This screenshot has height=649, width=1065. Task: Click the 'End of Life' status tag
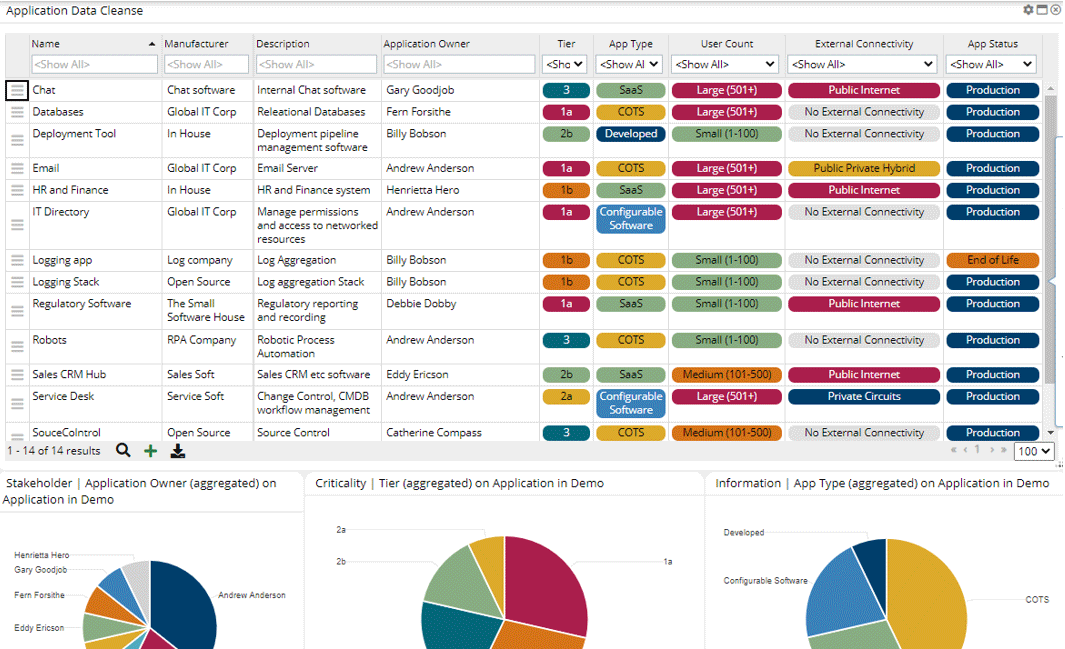click(x=993, y=260)
